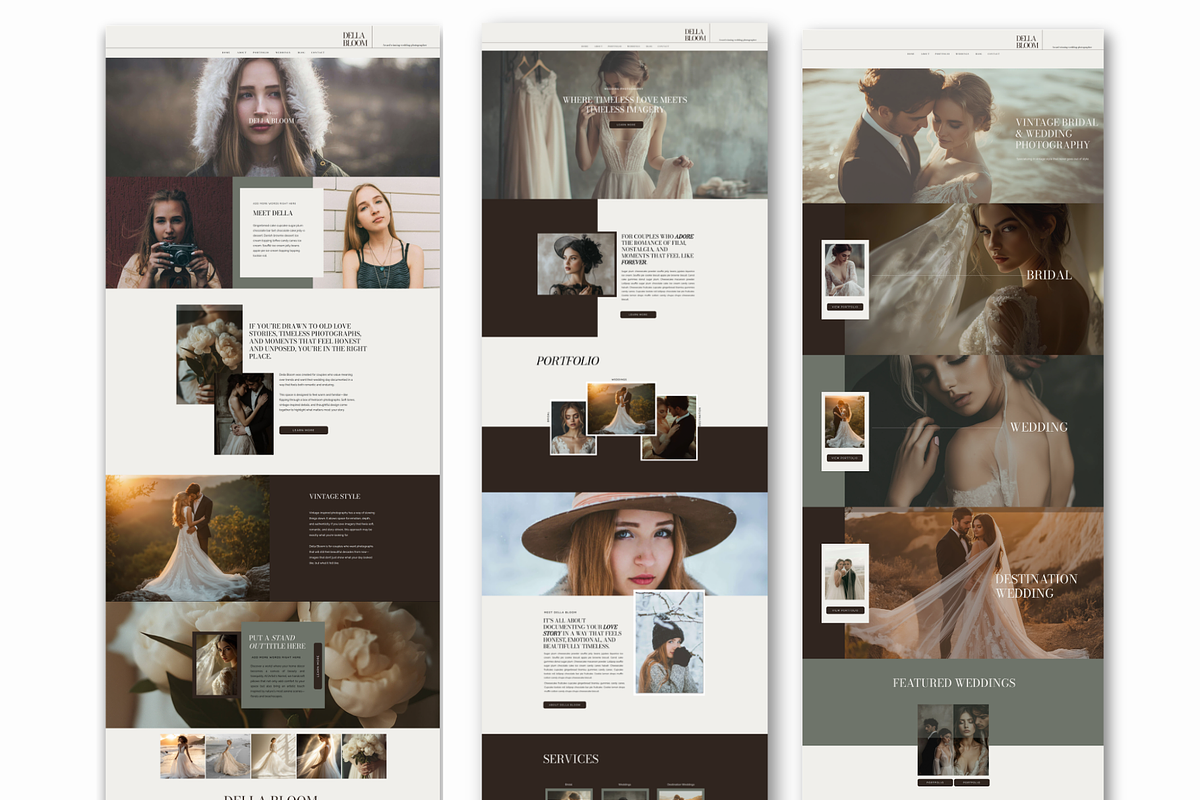Open Contact in left mockup's navigation bar
1200x800 pixels.
[x=318, y=52]
